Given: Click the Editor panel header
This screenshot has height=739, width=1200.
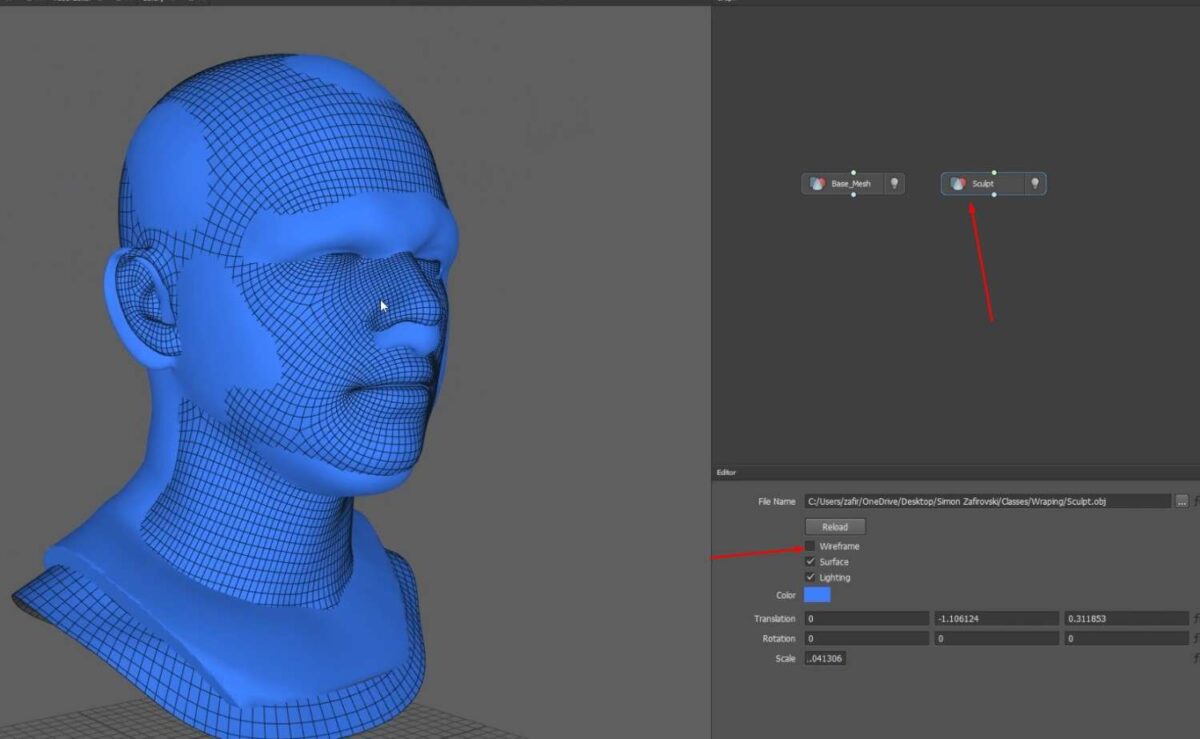Looking at the screenshot, I should pyautogui.click(x=727, y=472).
